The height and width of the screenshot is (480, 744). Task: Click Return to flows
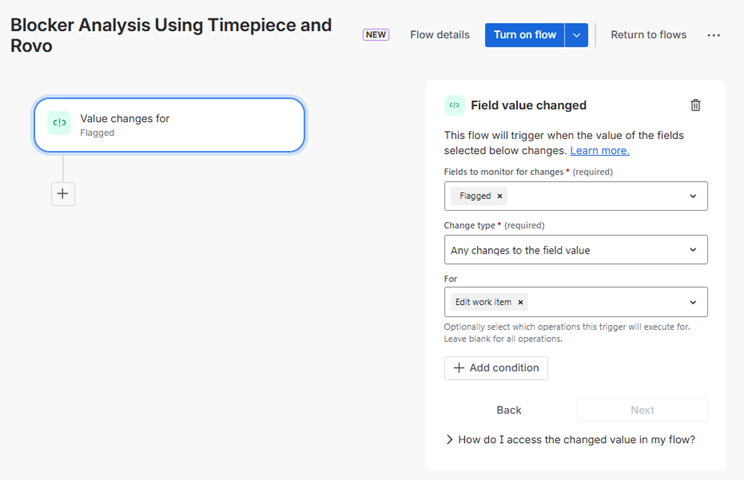click(x=648, y=35)
